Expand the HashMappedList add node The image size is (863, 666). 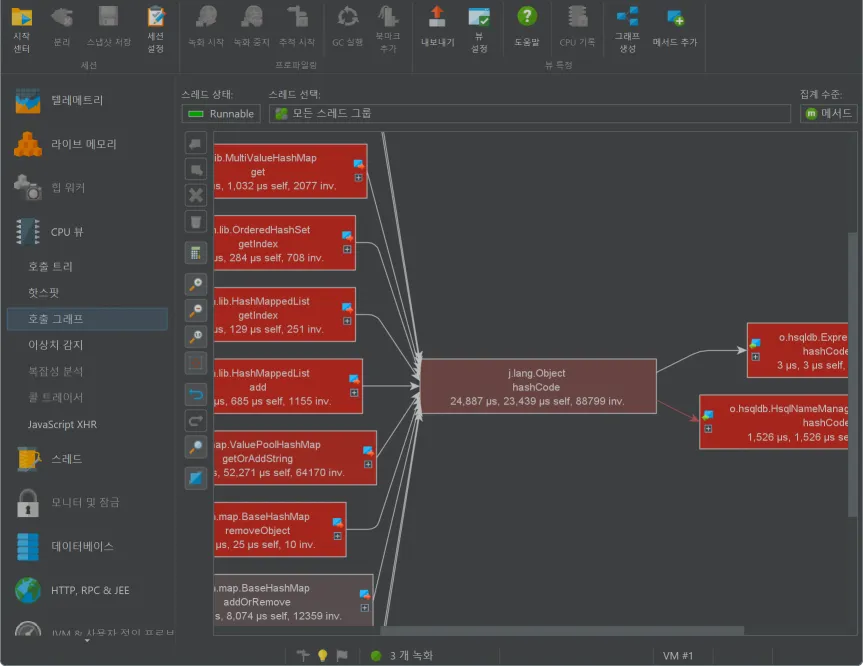(354, 392)
